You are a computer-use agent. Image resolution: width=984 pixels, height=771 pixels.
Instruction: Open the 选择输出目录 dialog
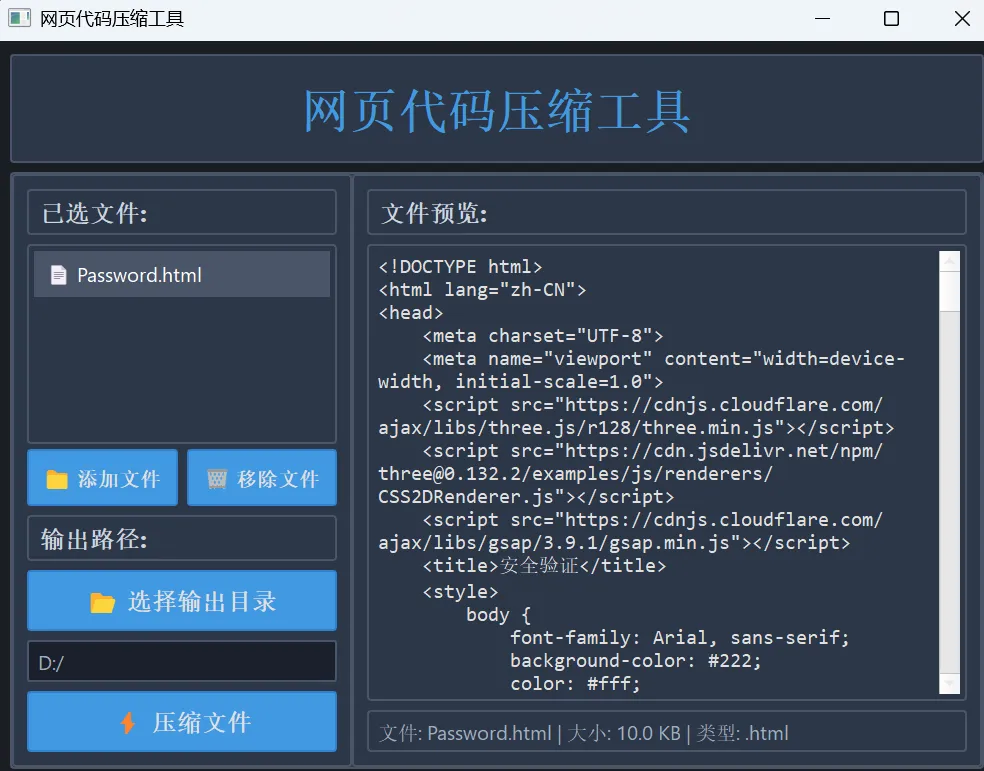[182, 601]
